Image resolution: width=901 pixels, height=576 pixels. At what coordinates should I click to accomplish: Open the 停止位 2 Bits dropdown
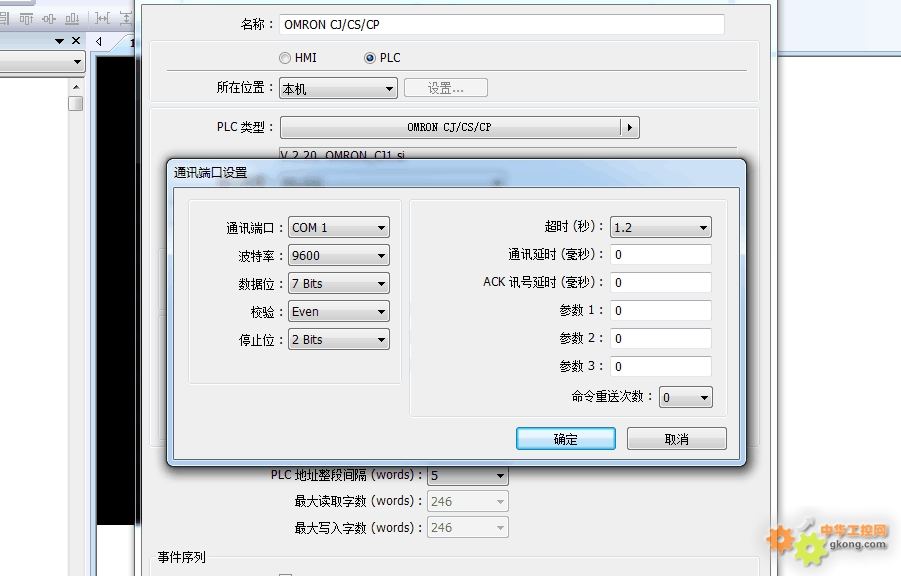[x=338, y=339]
